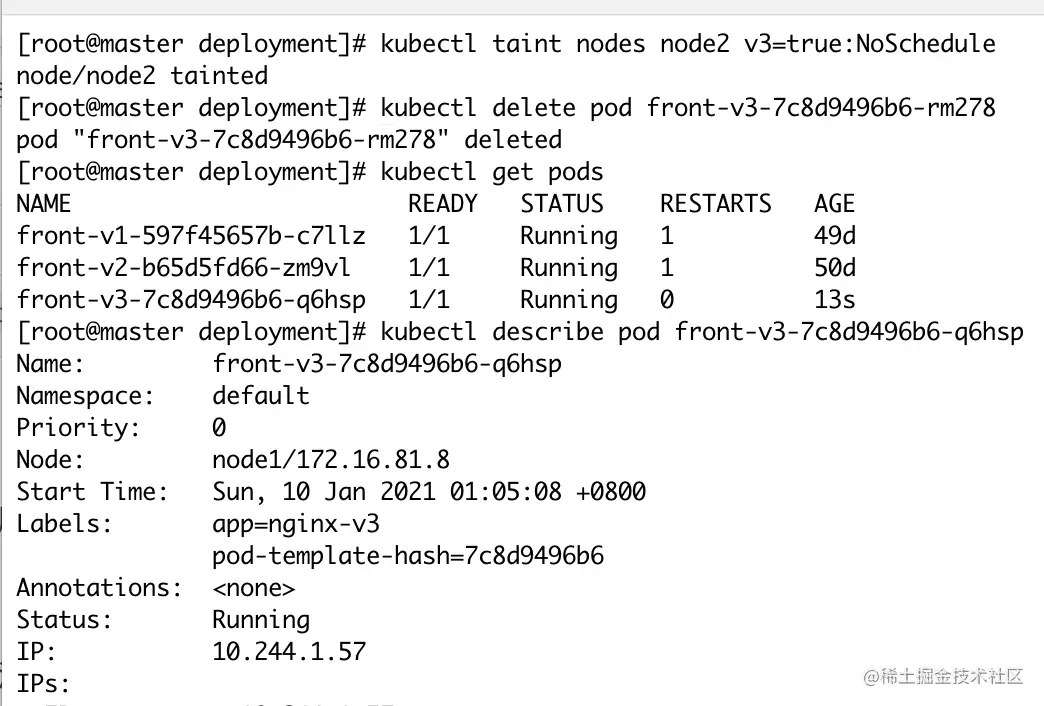Click the watermark text in the corner
The image size is (1044, 706).
click(944, 677)
